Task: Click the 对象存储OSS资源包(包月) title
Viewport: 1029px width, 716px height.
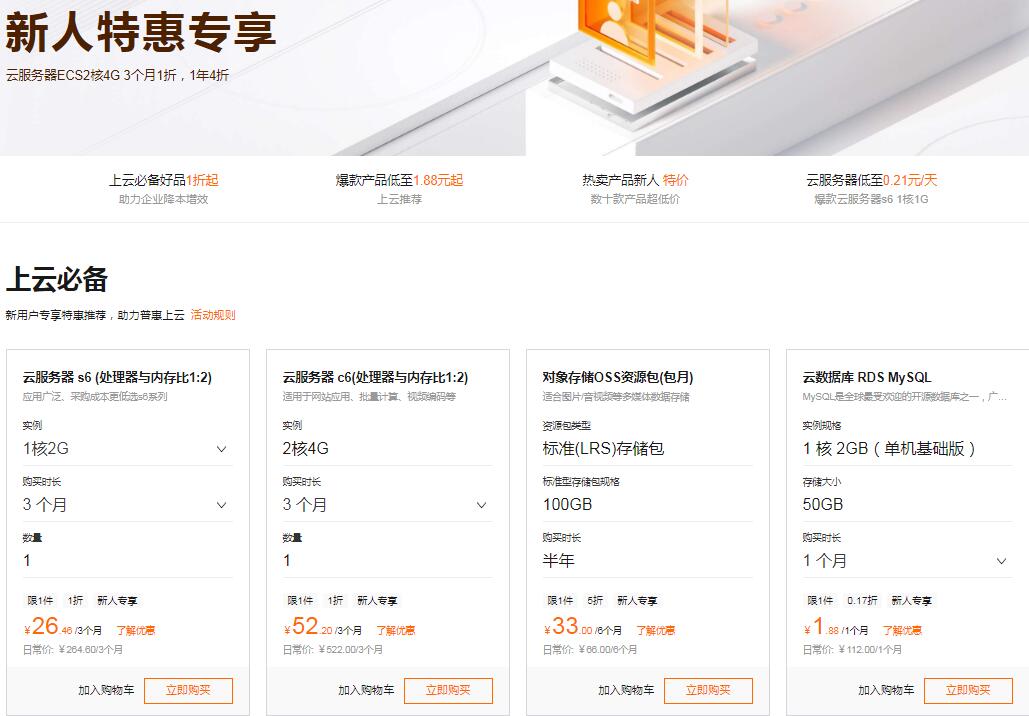Action: coord(618,377)
